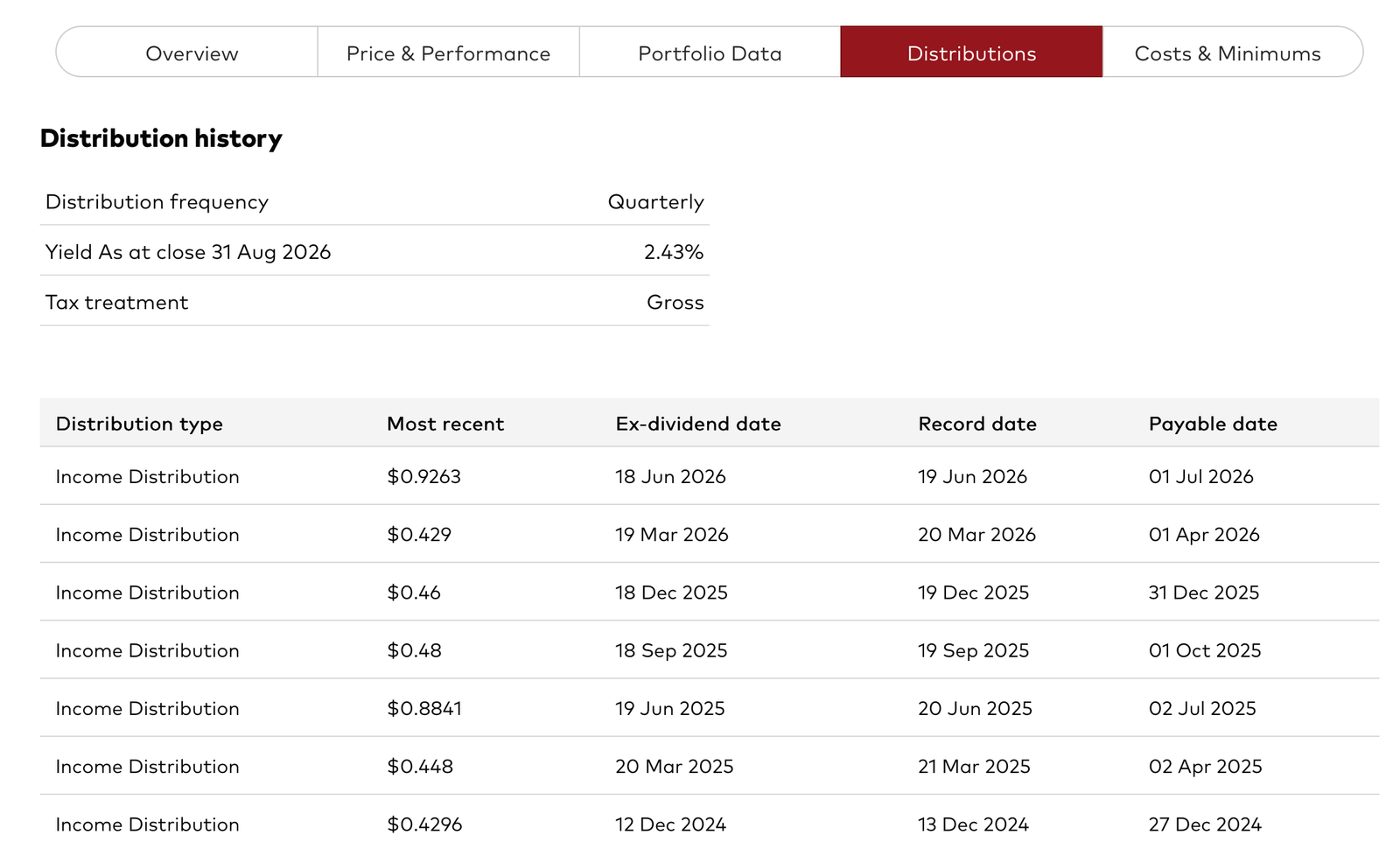Select record date 20 Jun 2025

(975, 708)
